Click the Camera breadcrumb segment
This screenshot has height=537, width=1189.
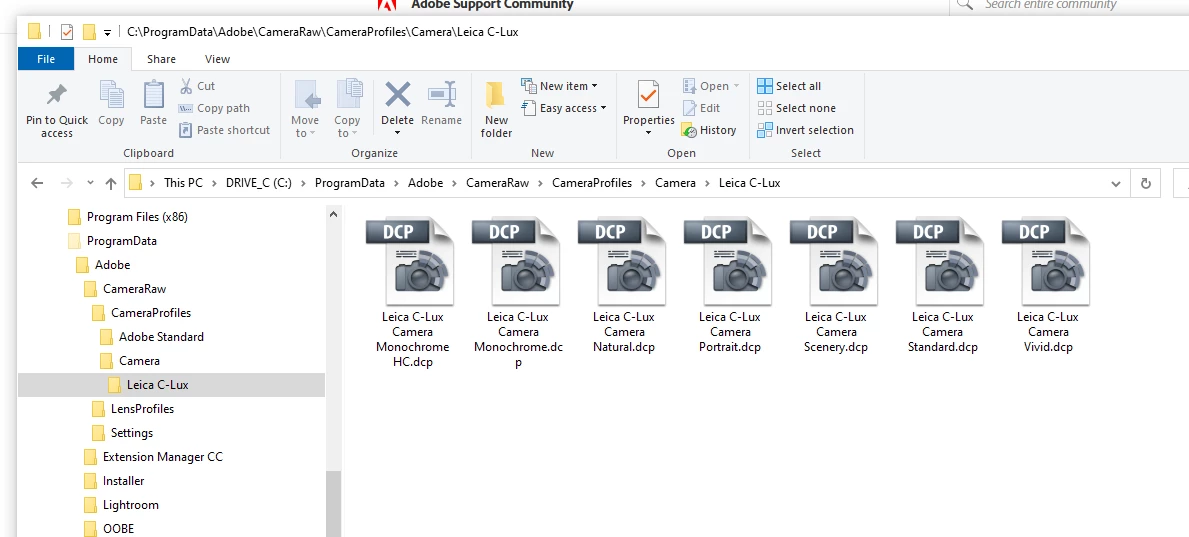coord(675,183)
